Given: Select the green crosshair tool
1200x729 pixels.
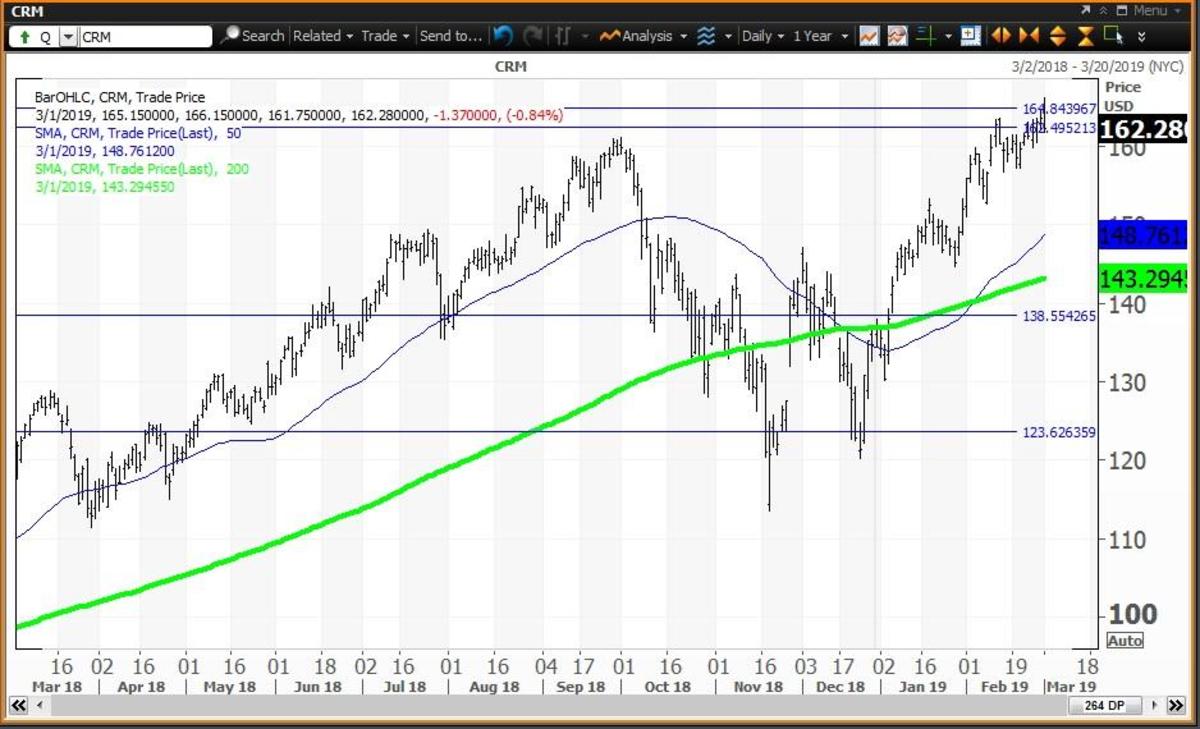Looking at the screenshot, I should pyautogui.click(x=926, y=36).
